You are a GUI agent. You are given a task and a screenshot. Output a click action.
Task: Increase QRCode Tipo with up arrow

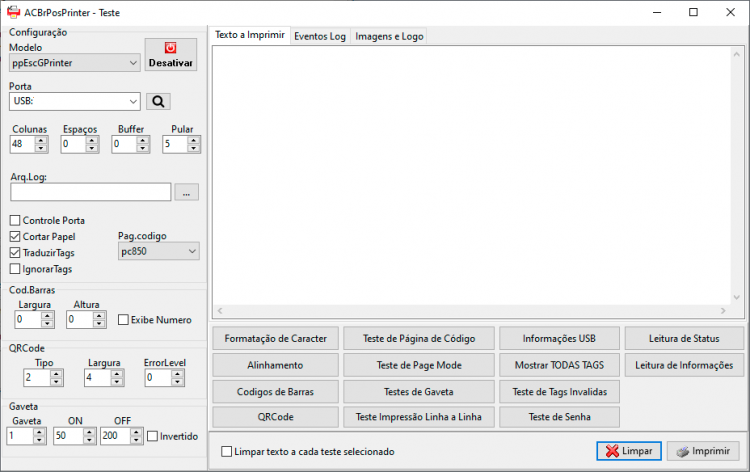pyautogui.click(x=56, y=374)
